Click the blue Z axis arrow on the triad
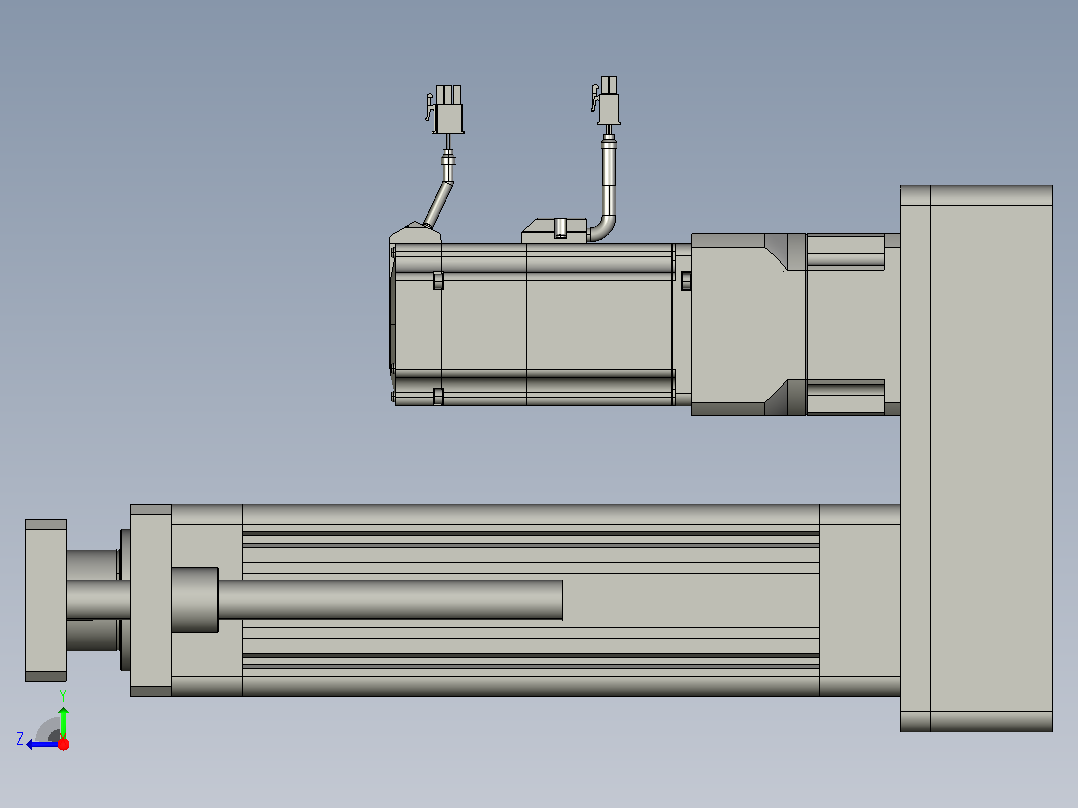Viewport: 1078px width, 808px height. (41, 745)
